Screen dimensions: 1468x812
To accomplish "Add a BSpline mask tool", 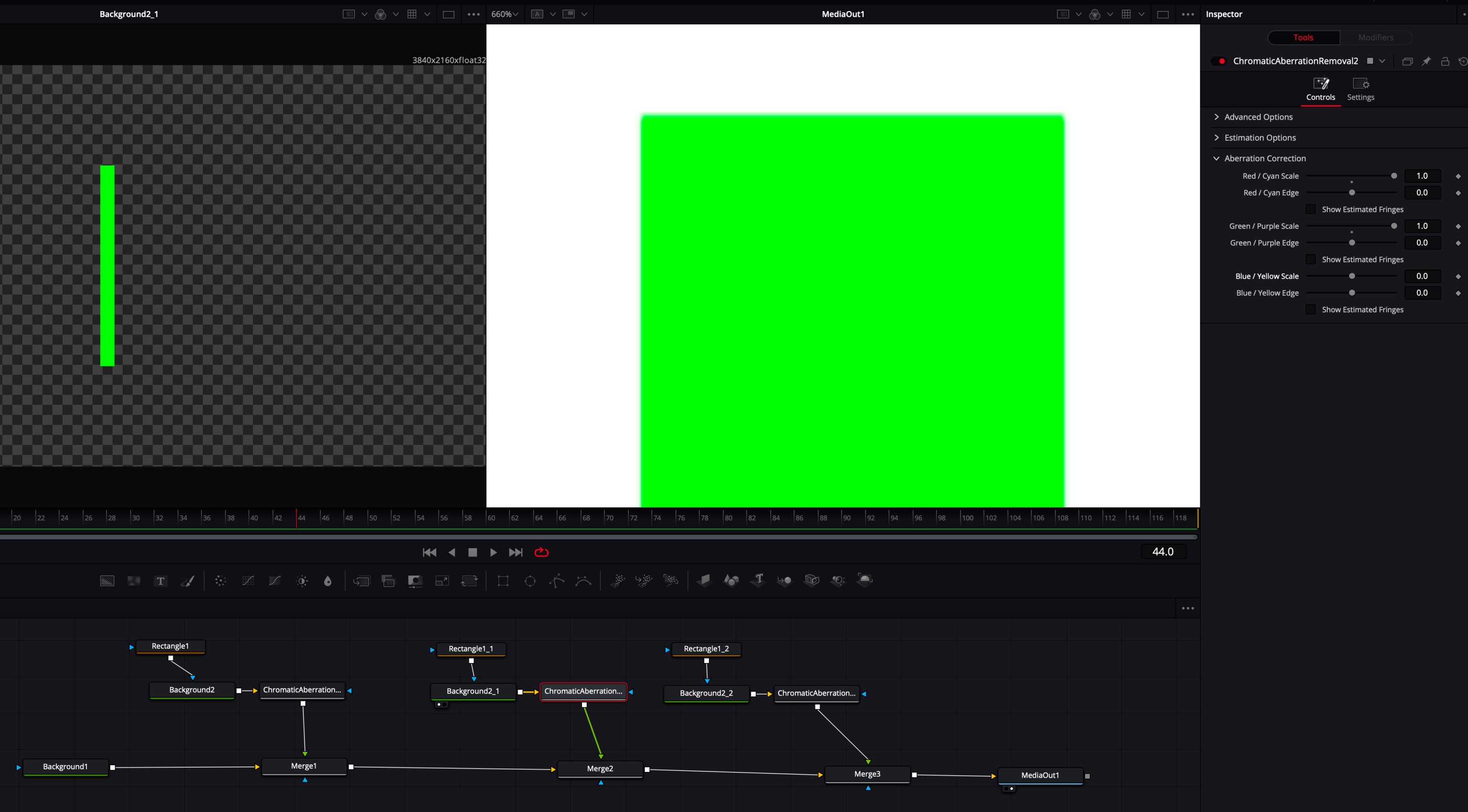I will [583, 580].
